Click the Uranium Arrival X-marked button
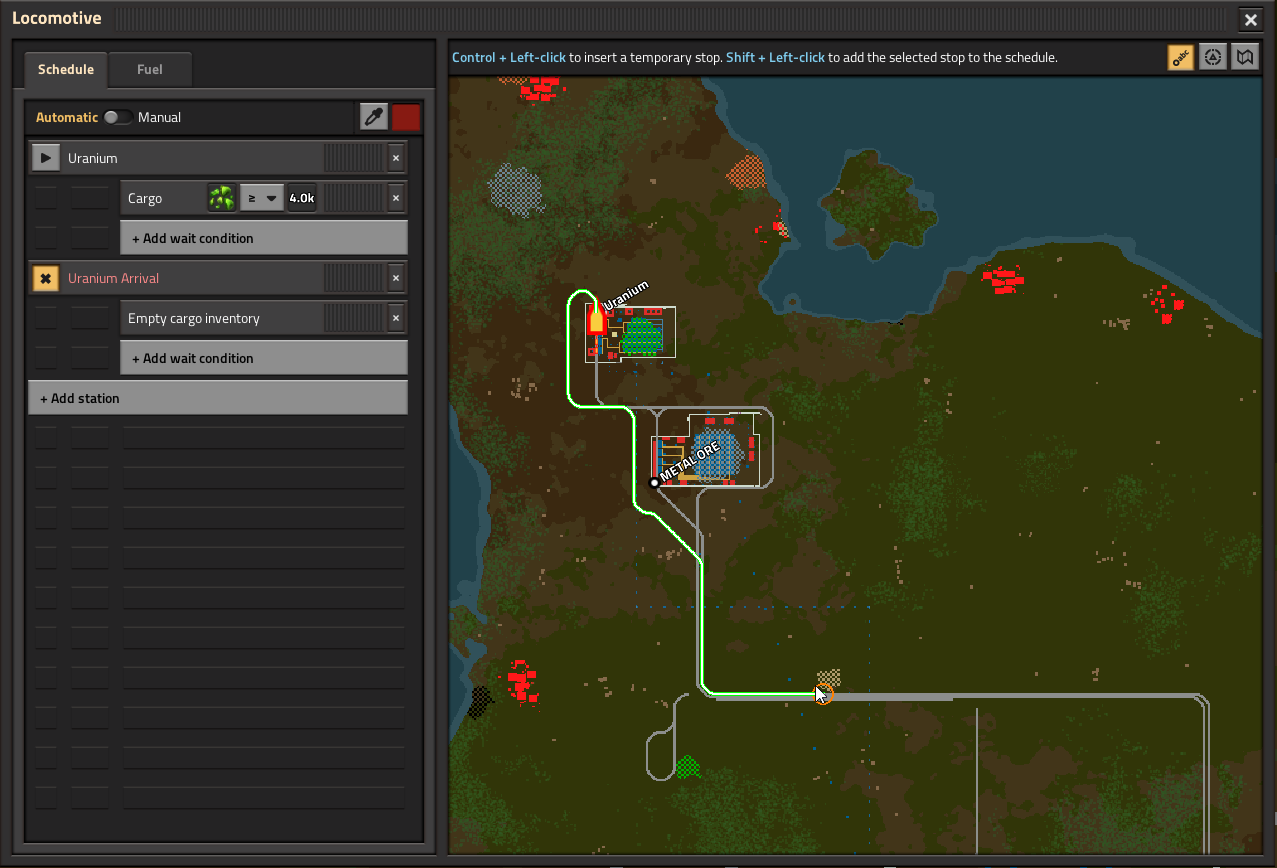The width and height of the screenshot is (1277, 868). pos(45,278)
